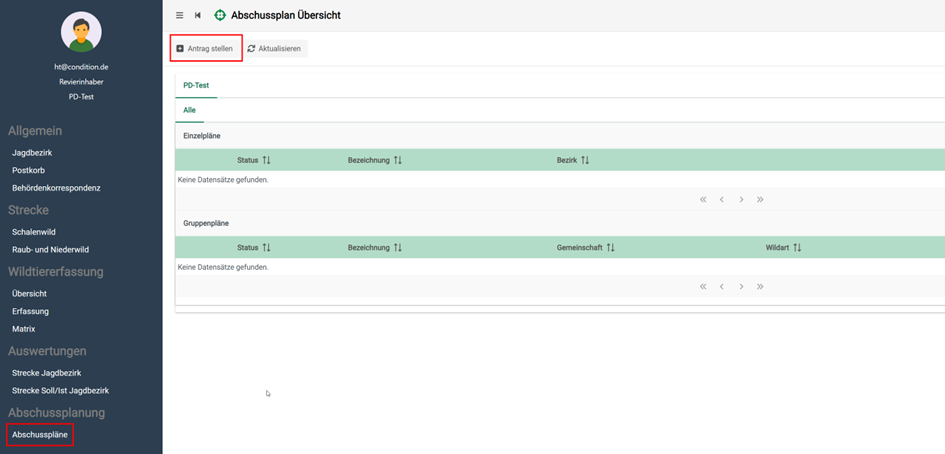Open Schalenwild under Strecke
Image resolution: width=945 pixels, height=454 pixels.
pyautogui.click(x=34, y=232)
